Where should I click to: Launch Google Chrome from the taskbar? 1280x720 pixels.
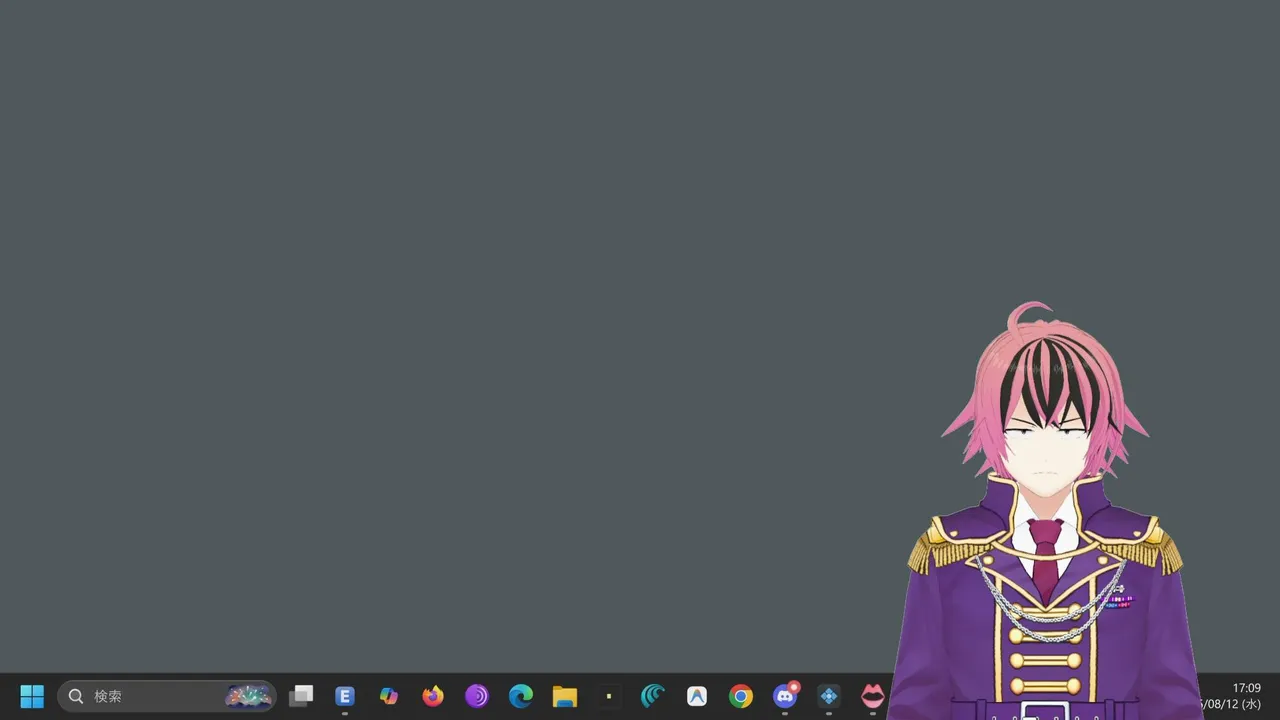pyautogui.click(x=741, y=696)
